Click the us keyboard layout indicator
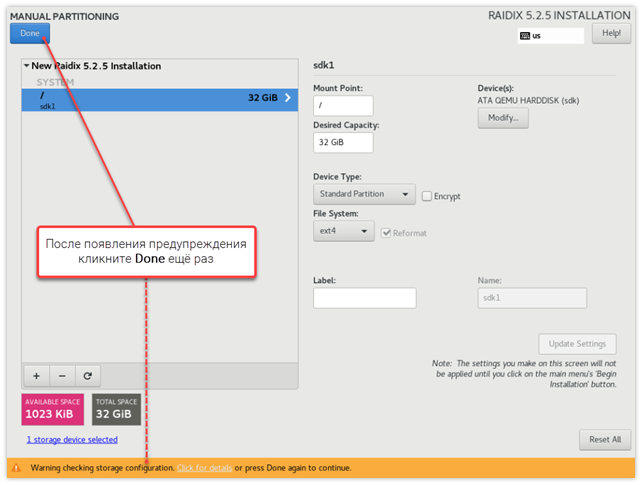This screenshot has width=642, height=485. 550,36
